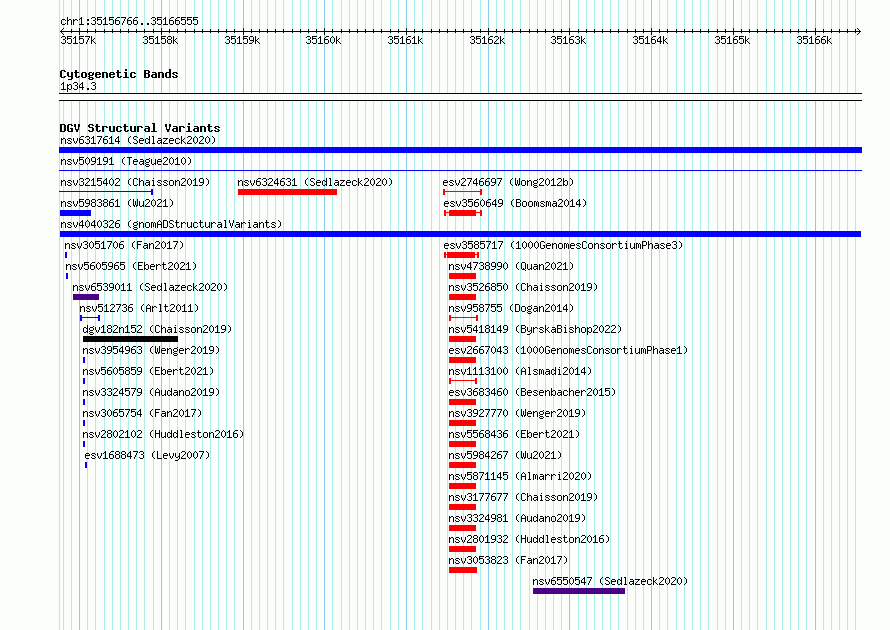Open nsv3526850 (Chaisson2019) label

pyautogui.click(x=523, y=287)
